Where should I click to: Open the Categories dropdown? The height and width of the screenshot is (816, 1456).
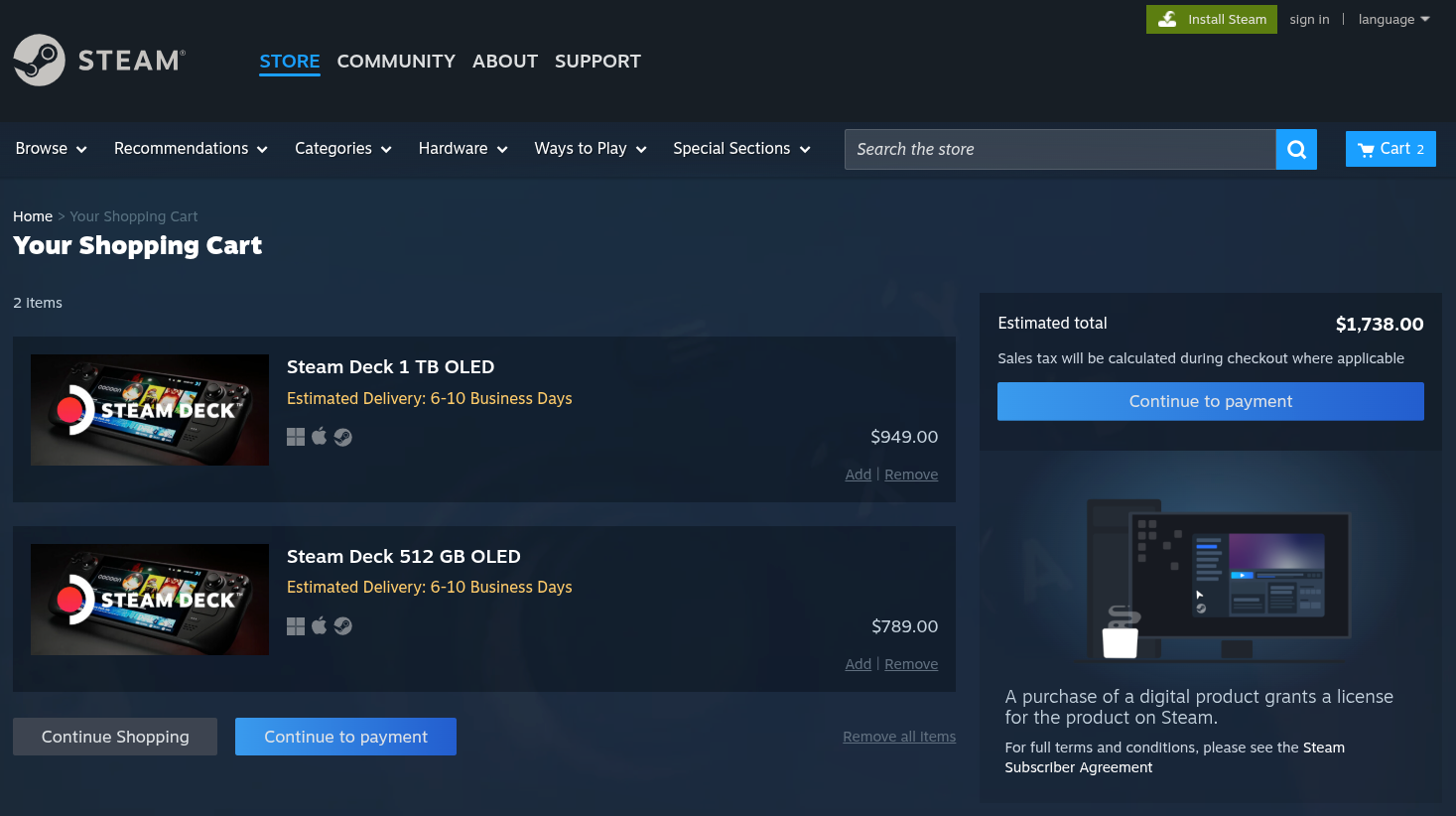pos(343,149)
